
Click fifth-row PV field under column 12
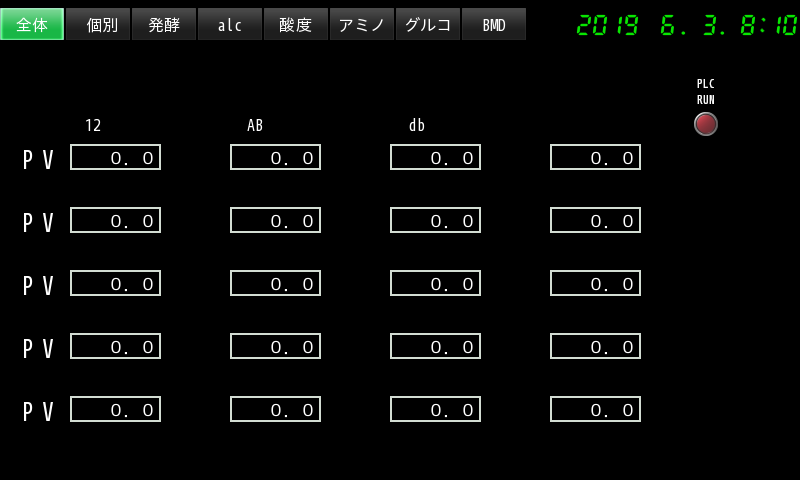tap(115, 409)
